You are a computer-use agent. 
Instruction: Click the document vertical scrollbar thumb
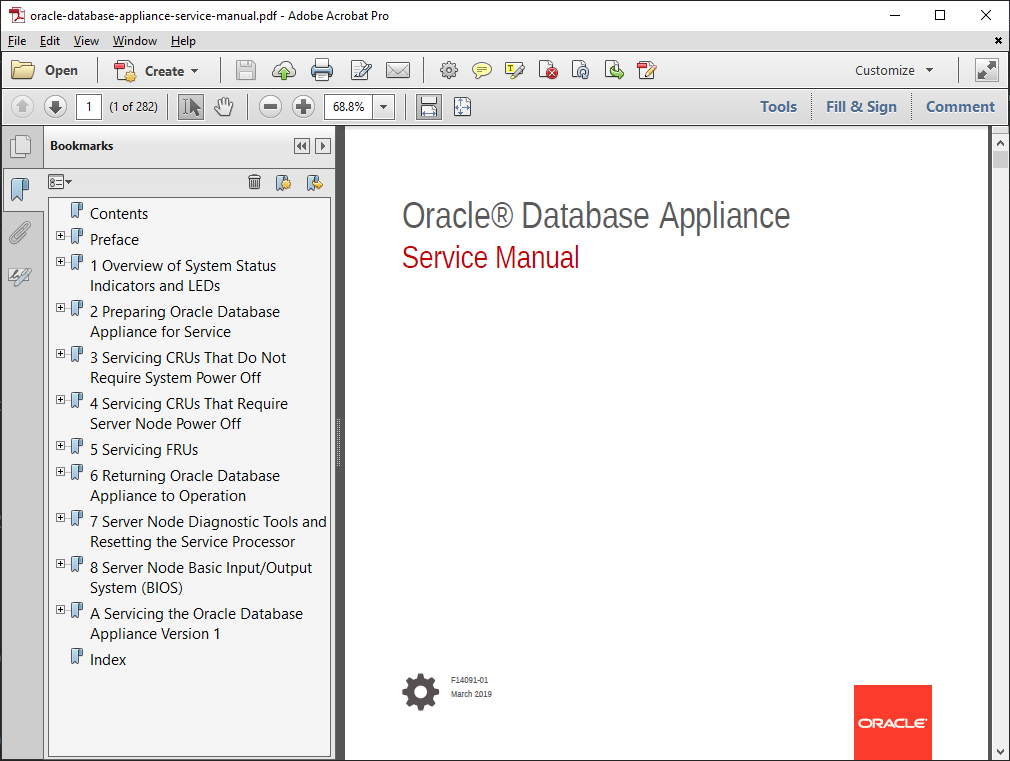(x=1000, y=159)
